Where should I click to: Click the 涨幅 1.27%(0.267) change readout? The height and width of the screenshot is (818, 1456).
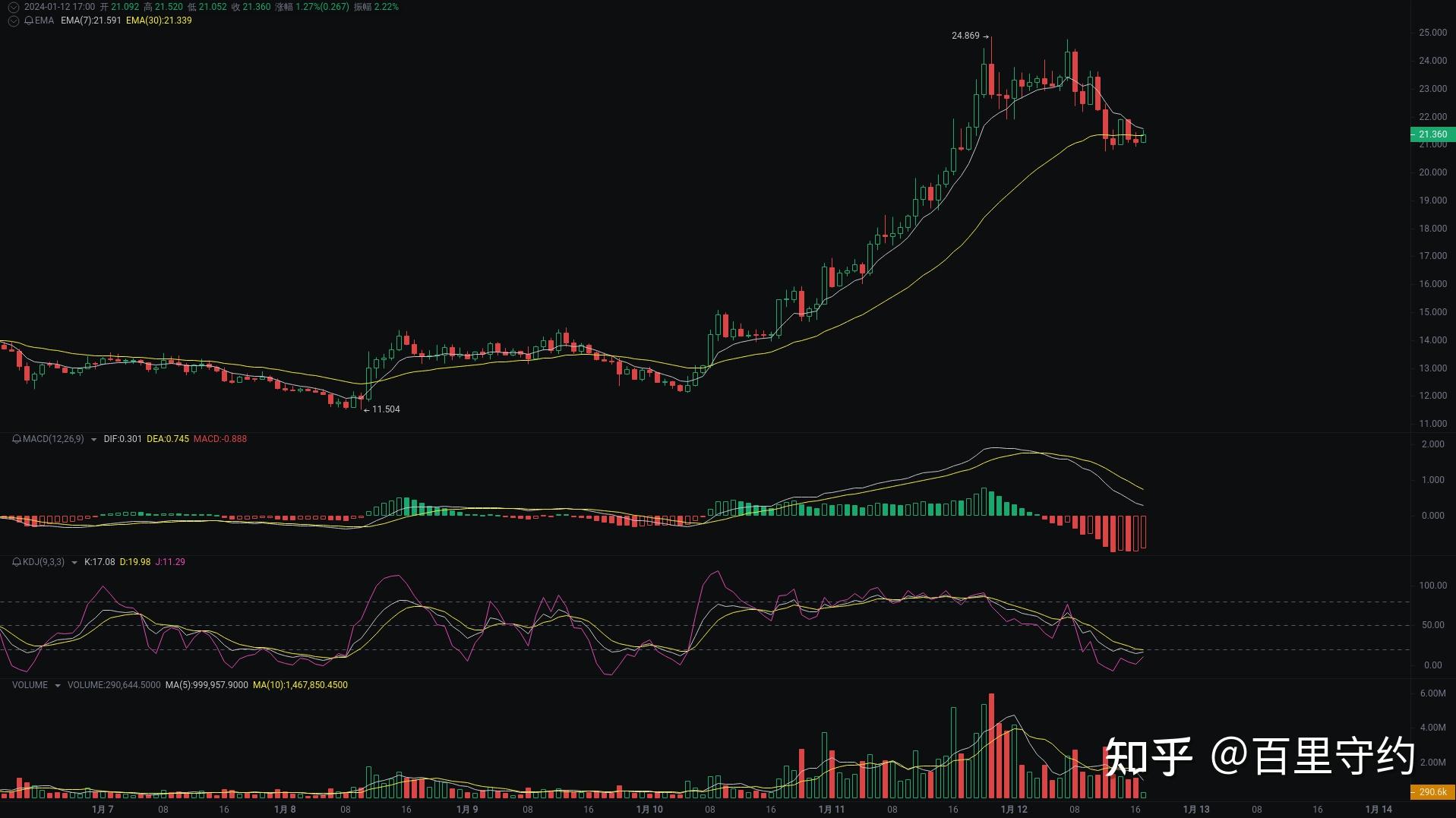[x=312, y=7]
